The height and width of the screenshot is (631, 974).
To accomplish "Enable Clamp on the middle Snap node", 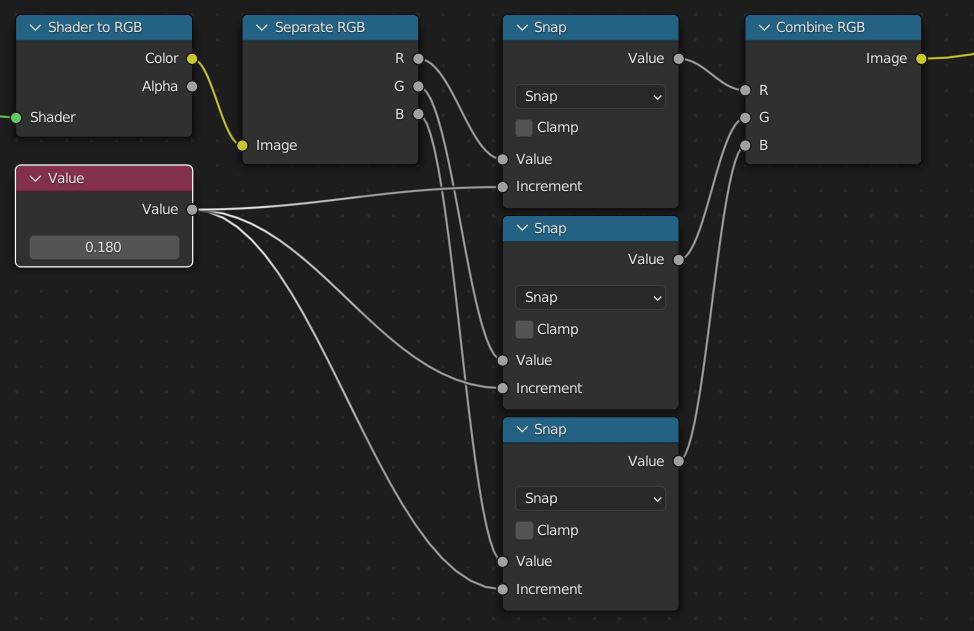I will pyautogui.click(x=524, y=329).
